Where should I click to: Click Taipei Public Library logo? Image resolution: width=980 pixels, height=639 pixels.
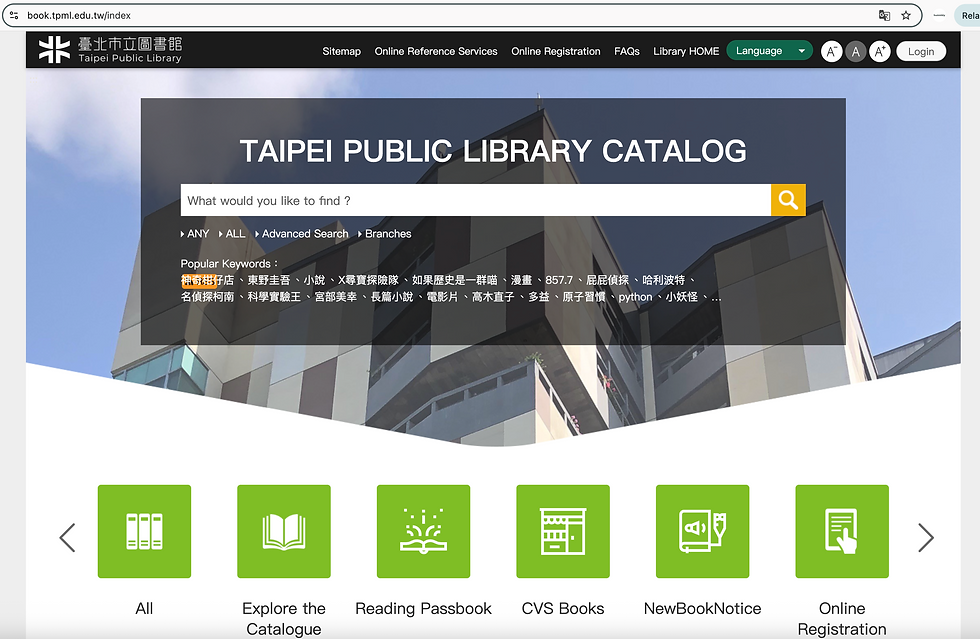click(110, 49)
